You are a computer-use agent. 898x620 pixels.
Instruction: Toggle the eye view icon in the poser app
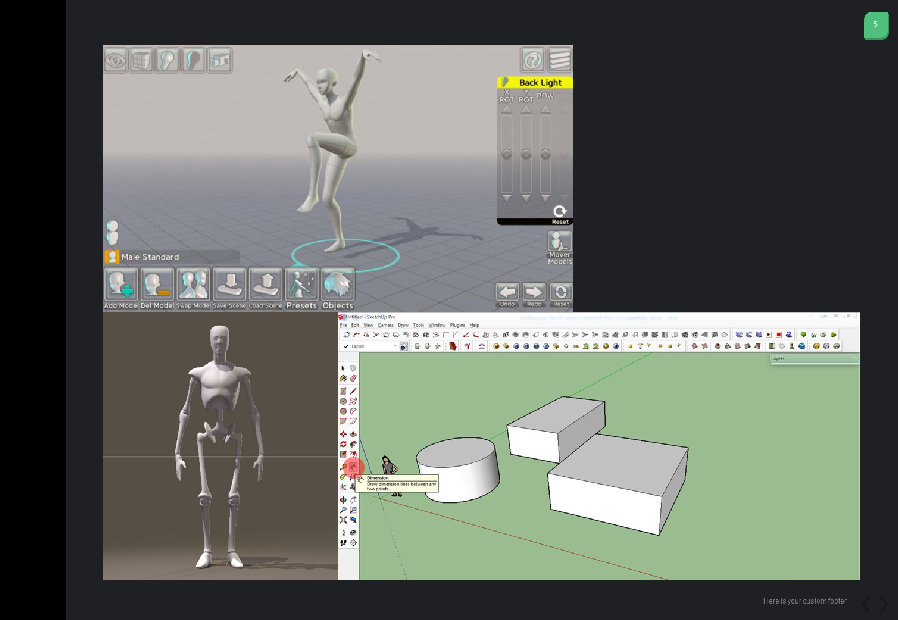tap(116, 60)
